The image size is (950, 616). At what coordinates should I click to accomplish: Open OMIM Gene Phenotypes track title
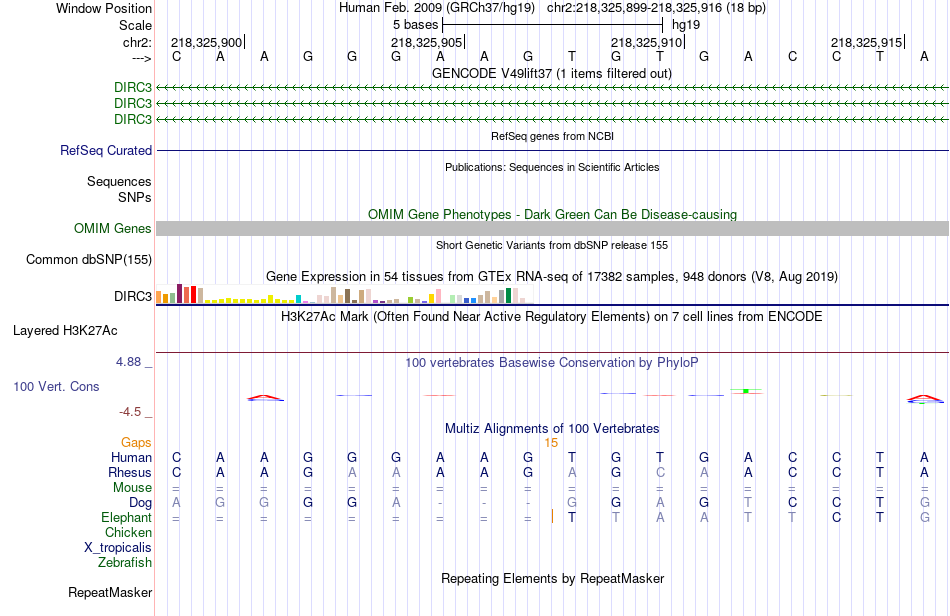[x=552, y=214]
